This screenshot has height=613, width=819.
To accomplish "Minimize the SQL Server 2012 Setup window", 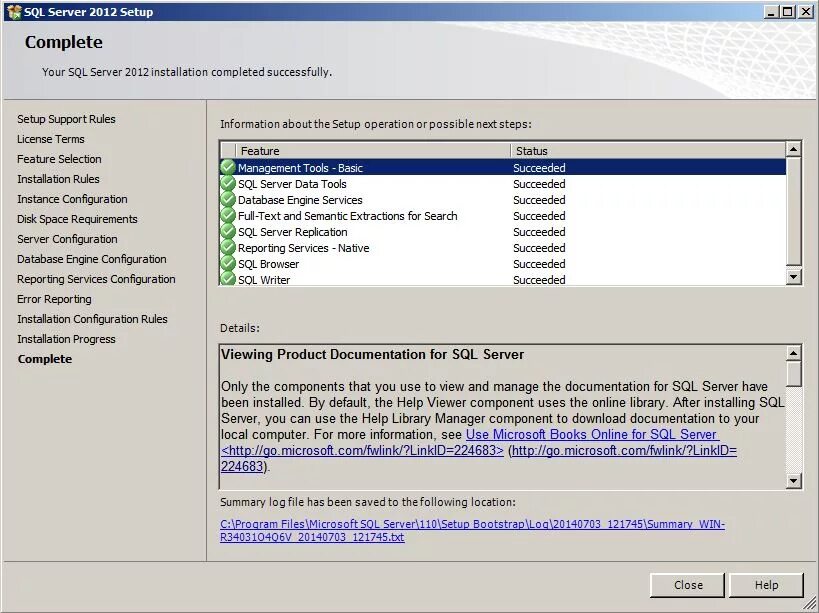I will coord(770,11).
